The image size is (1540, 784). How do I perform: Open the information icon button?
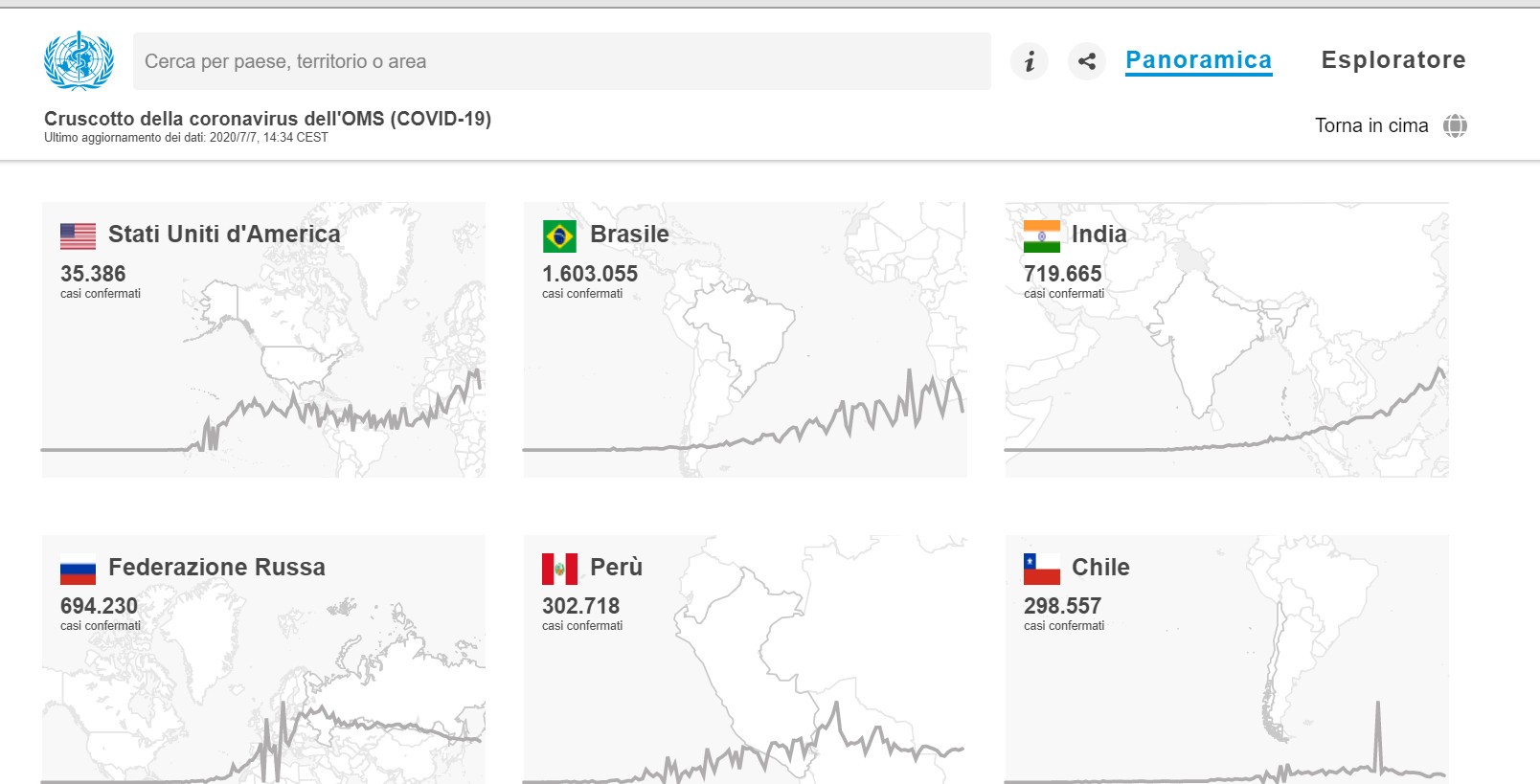(x=1030, y=61)
